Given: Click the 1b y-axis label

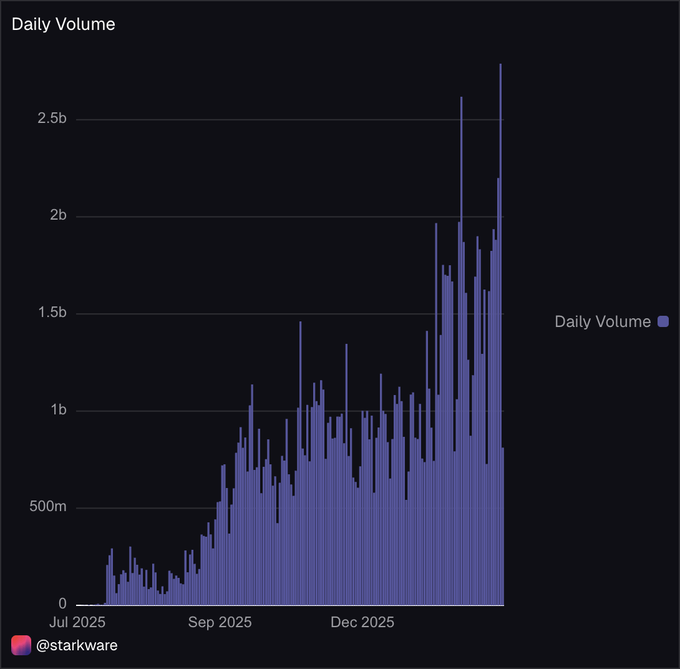Looking at the screenshot, I should click(x=59, y=409).
